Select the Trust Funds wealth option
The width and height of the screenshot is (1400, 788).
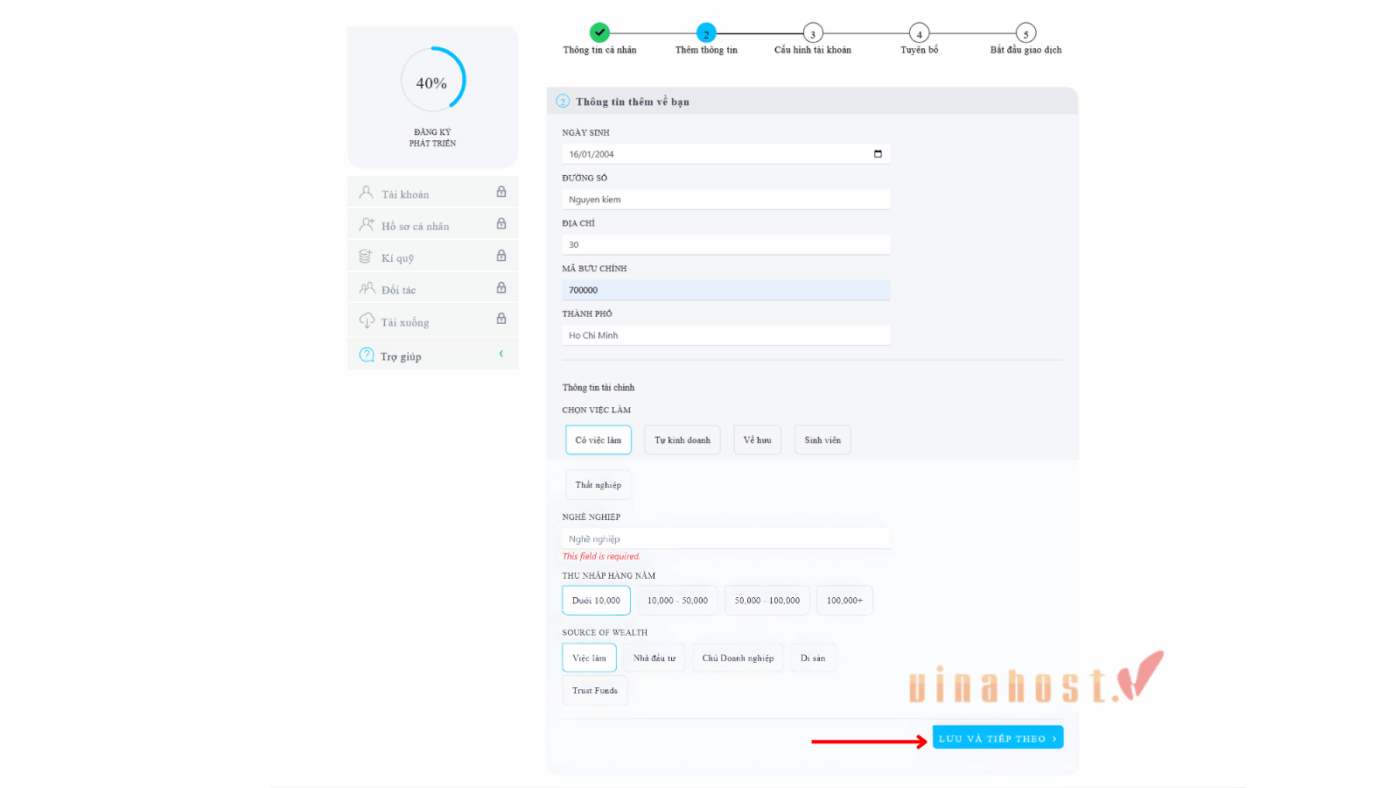click(x=595, y=690)
